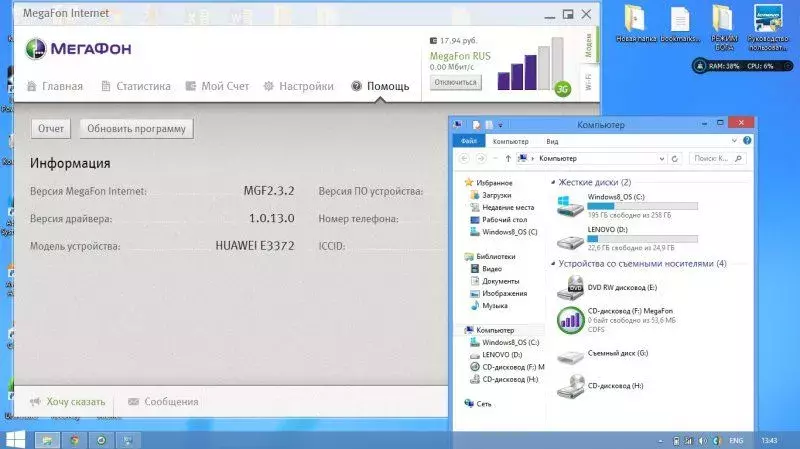Click the Refresh button in Explorer
Screen dimensions: 800x449
[x=674, y=159]
